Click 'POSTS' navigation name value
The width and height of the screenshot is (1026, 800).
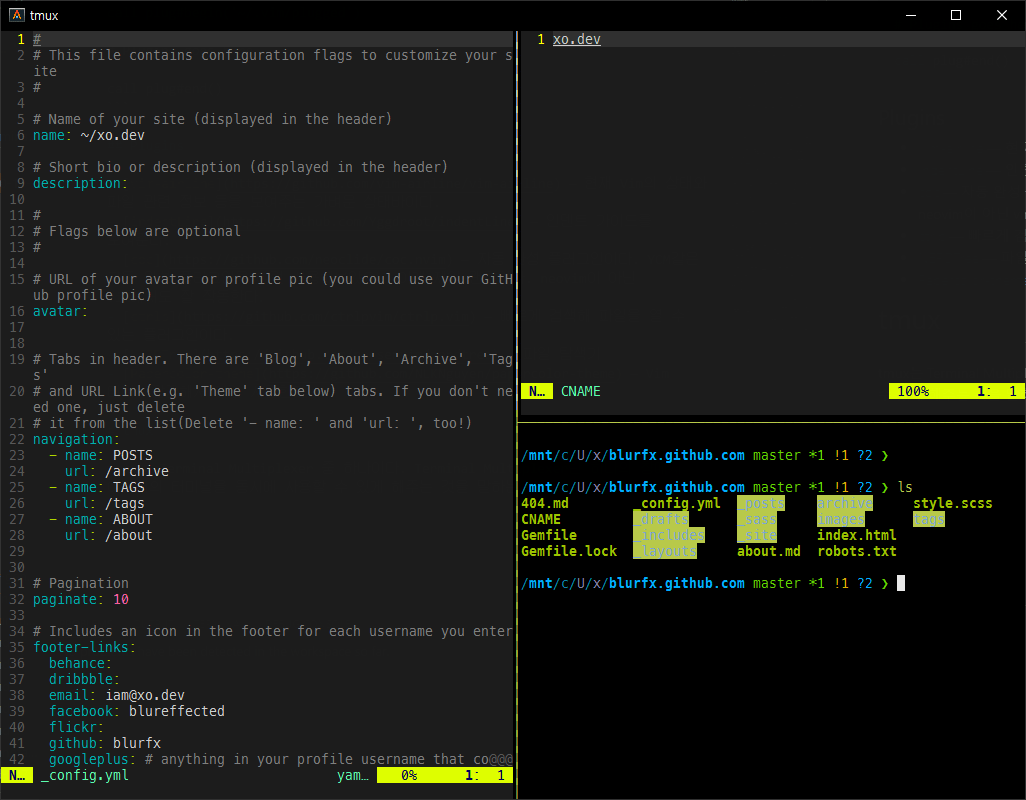[133, 455]
